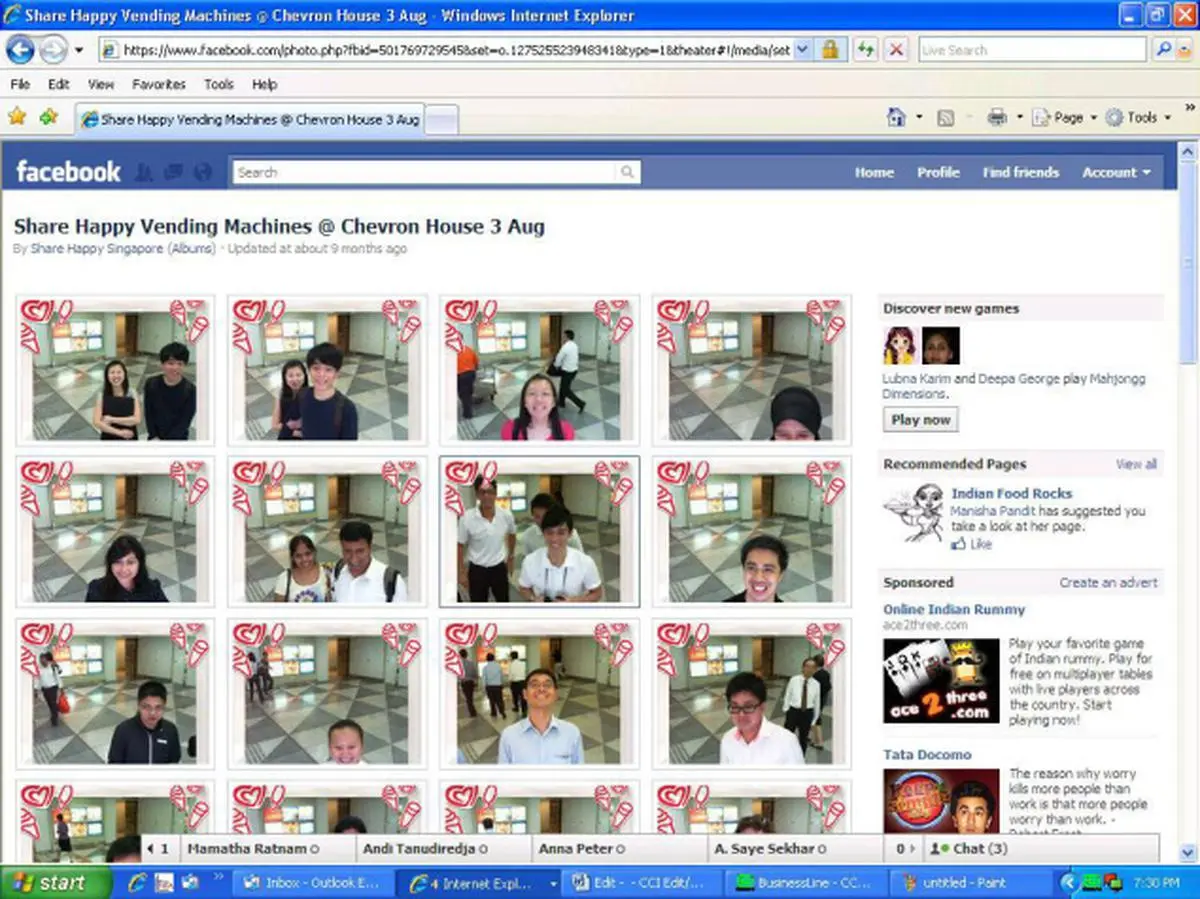The image size is (1200, 899).
Task: Click the address bar URL field
Action: coord(447,50)
